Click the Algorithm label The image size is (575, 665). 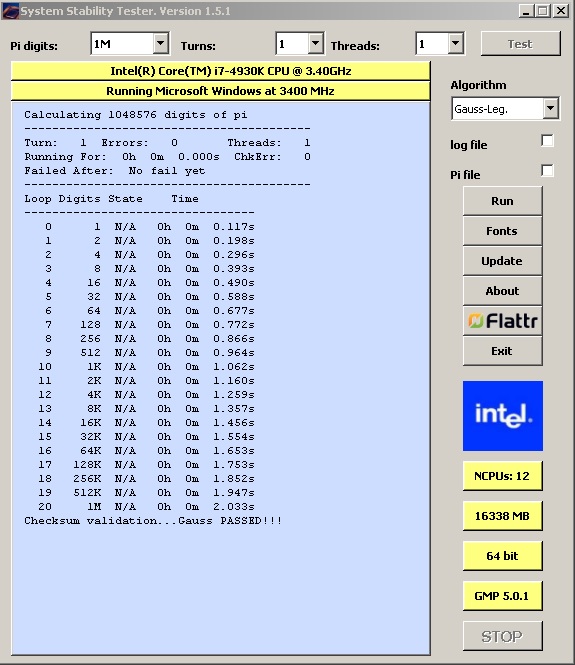pos(478,85)
